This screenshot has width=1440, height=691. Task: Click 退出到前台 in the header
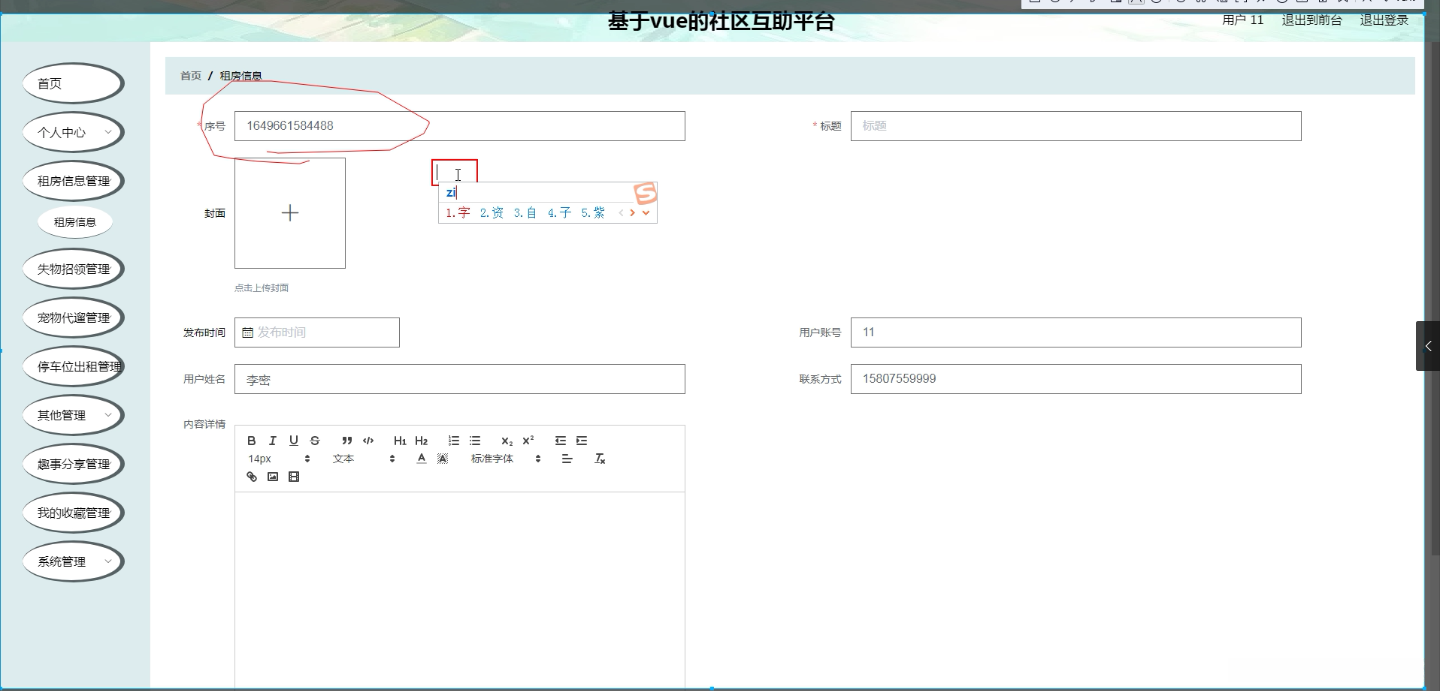[1312, 20]
